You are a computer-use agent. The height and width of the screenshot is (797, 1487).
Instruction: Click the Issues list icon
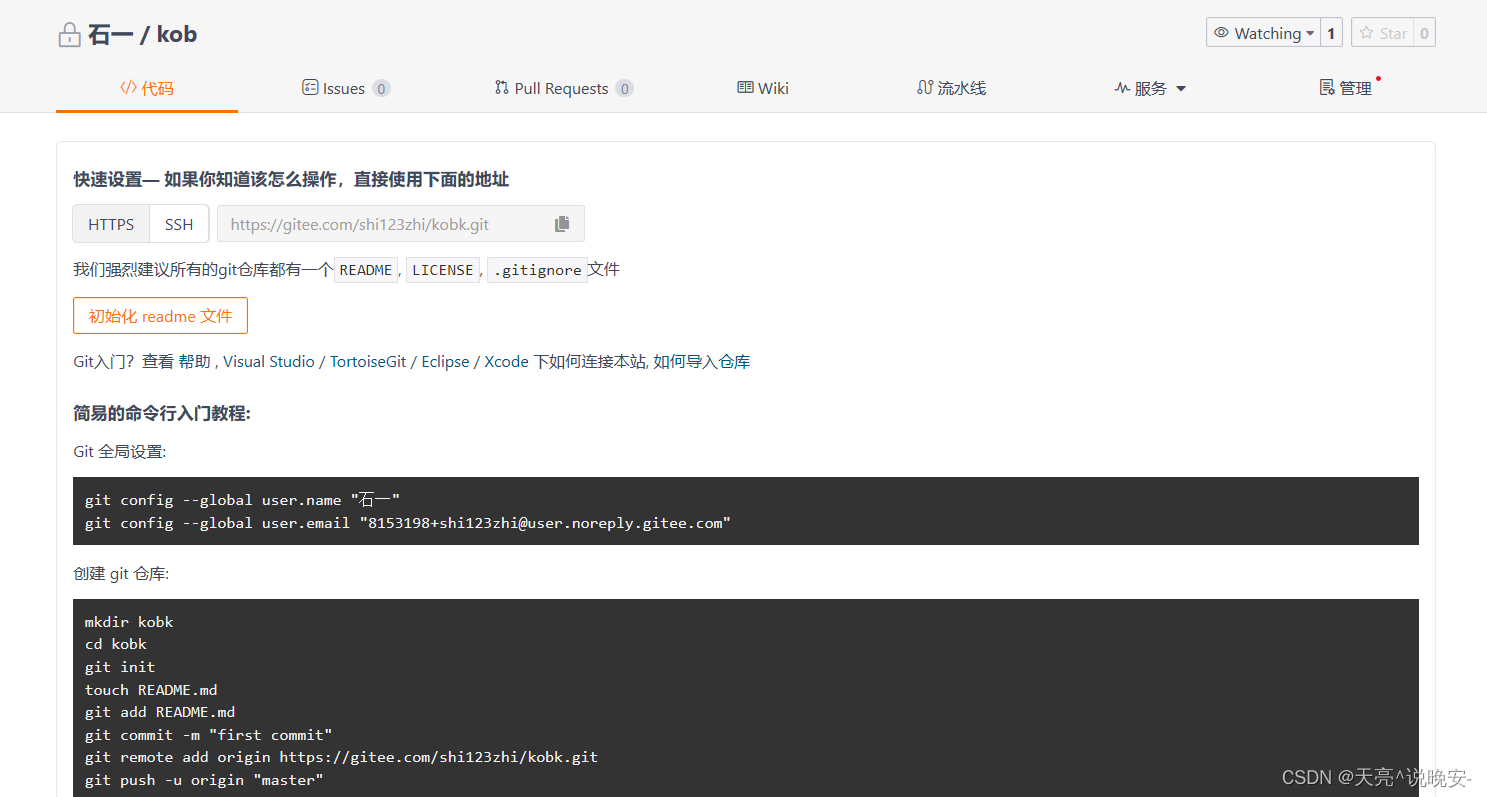pos(310,88)
